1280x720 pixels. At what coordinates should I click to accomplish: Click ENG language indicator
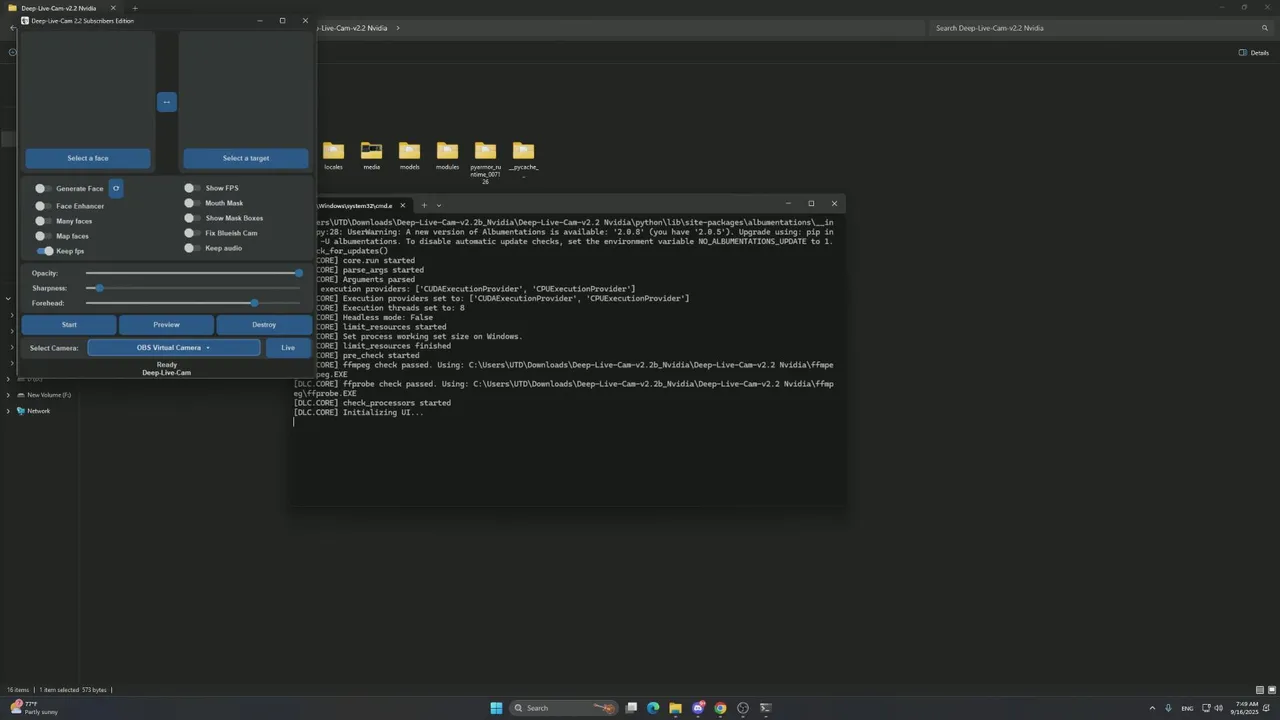pyautogui.click(x=1189, y=708)
